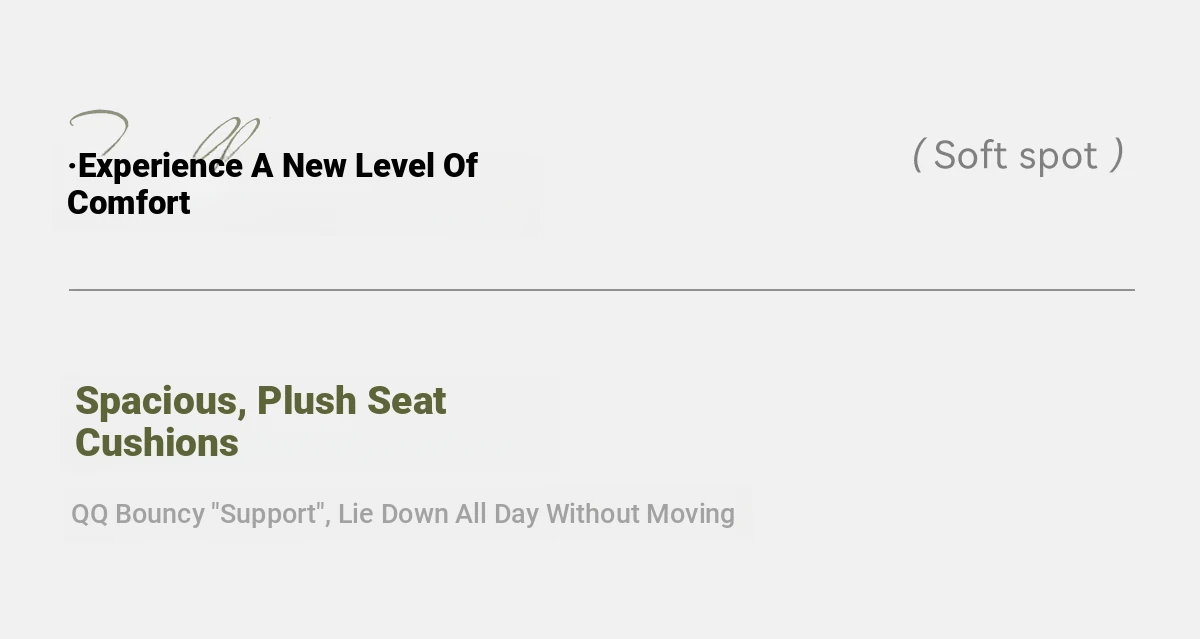The height and width of the screenshot is (639, 1200).
Task: Click the word 'Experience' in black heading
Action: pos(160,166)
